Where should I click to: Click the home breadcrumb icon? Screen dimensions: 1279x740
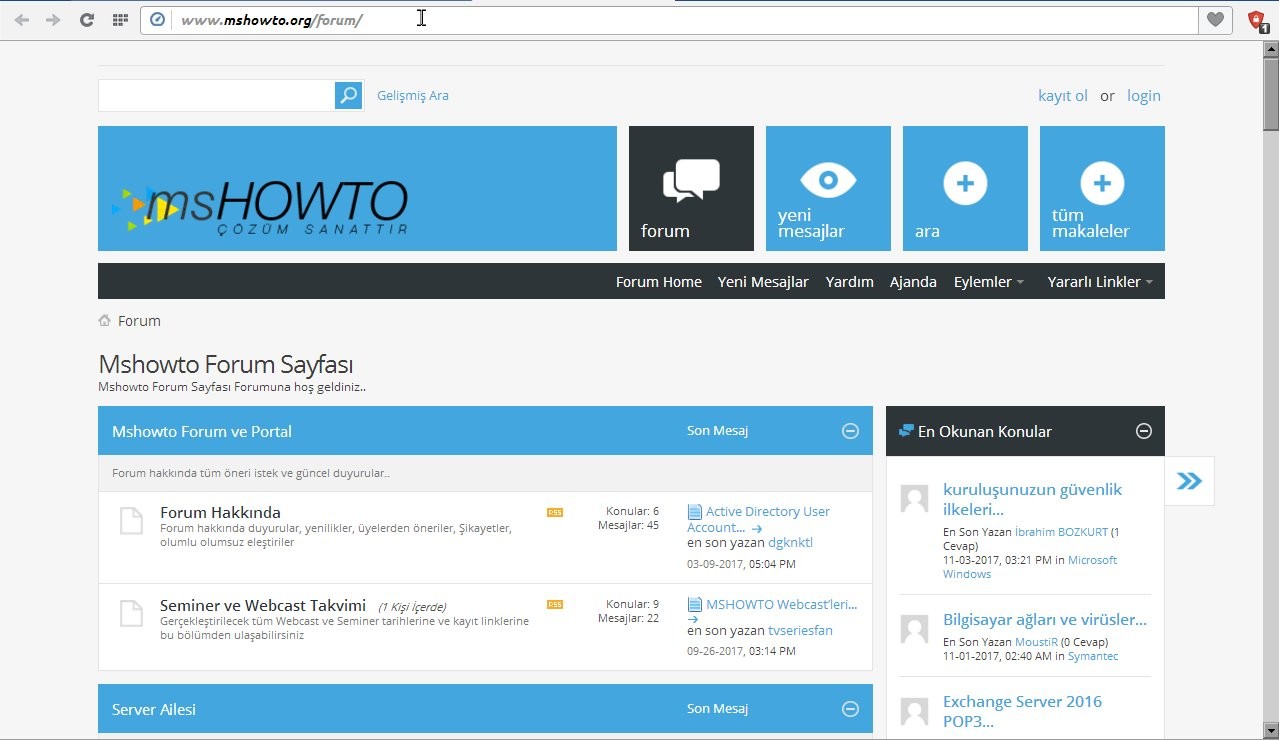click(104, 321)
